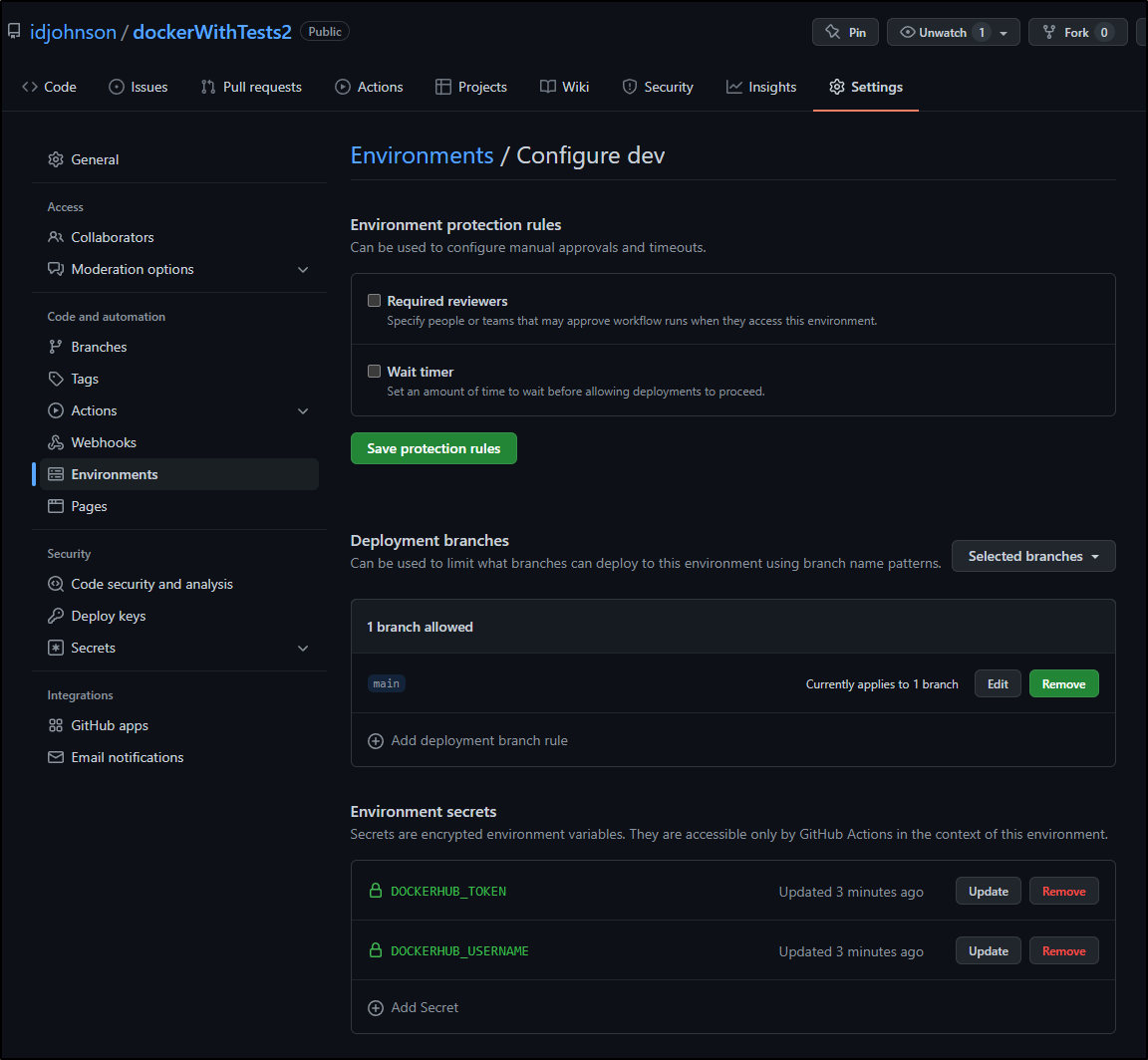1148x1060 pixels.
Task: Open the Issues tab
Action: click(139, 87)
